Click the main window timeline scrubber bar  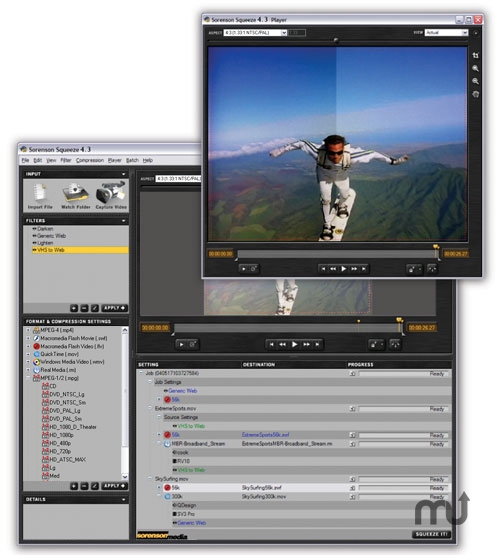point(288,328)
